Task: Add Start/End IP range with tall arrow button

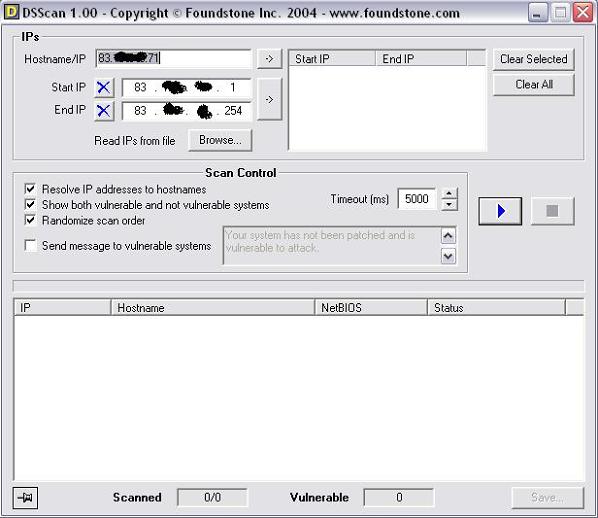Action: click(x=269, y=99)
